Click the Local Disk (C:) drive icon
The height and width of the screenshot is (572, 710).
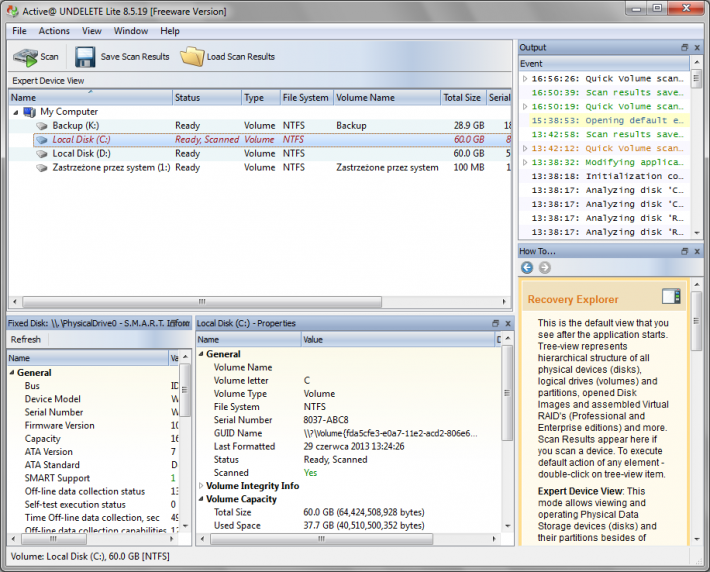click(x=42, y=140)
